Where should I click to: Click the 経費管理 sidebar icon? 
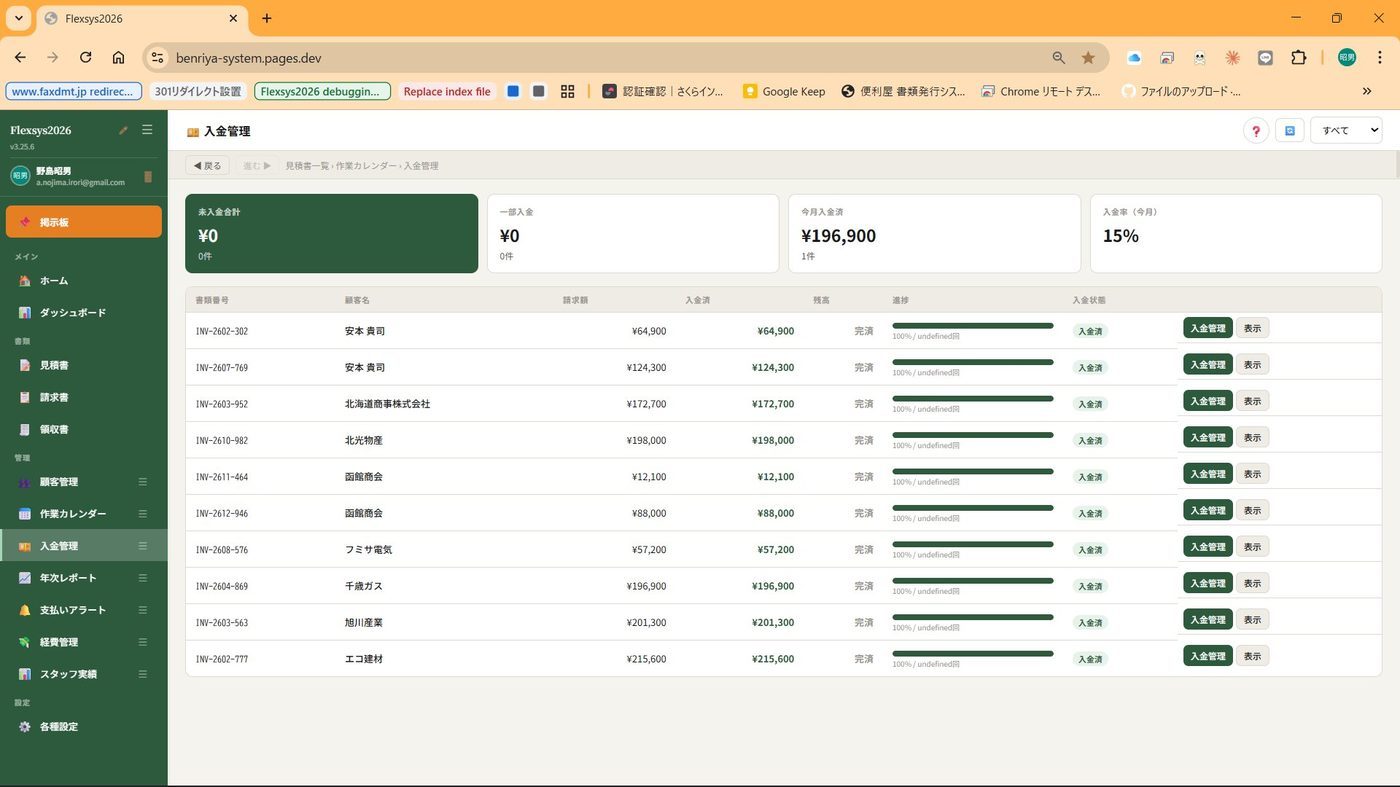(x=25, y=642)
